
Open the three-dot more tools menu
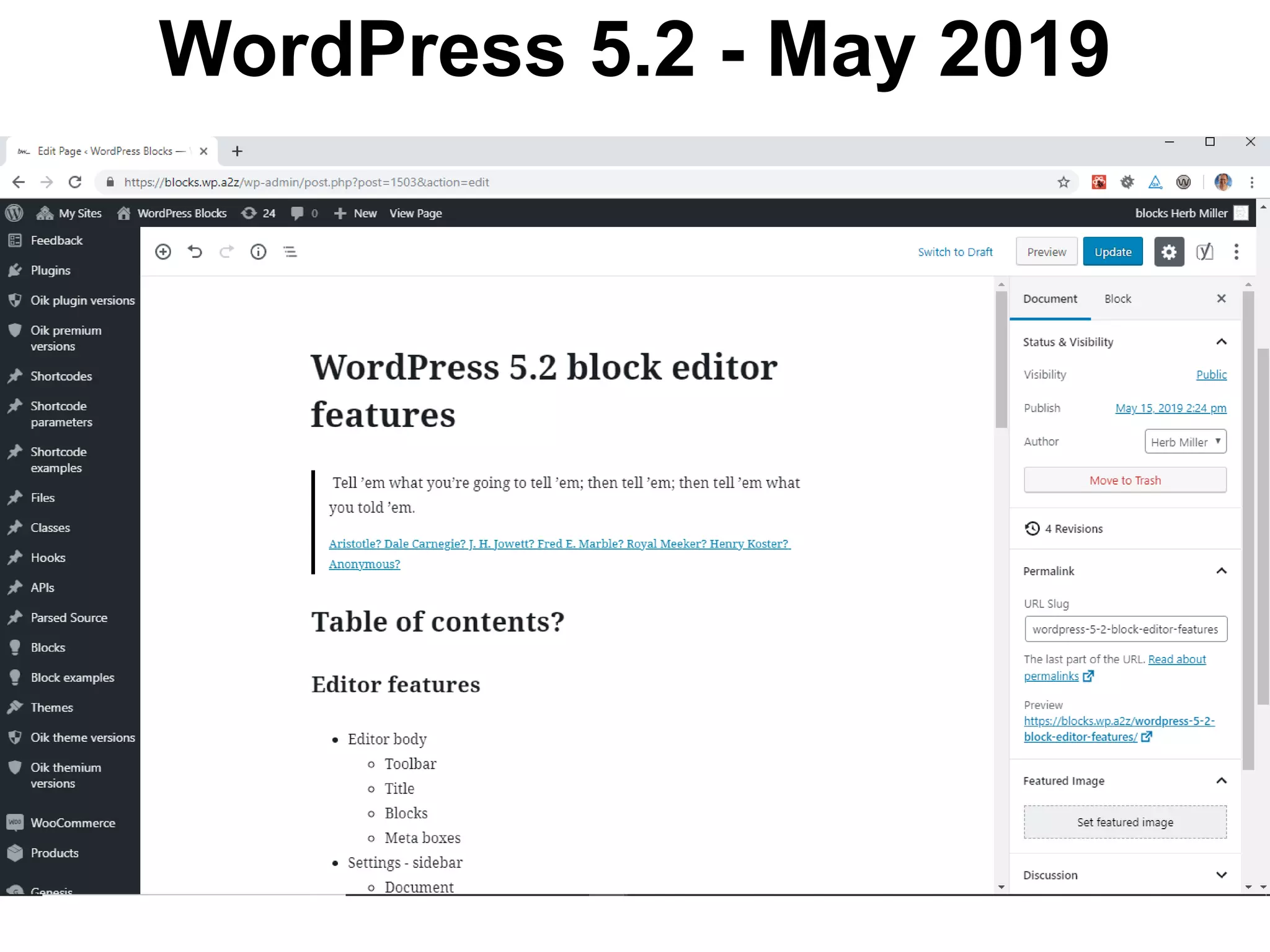(1237, 252)
